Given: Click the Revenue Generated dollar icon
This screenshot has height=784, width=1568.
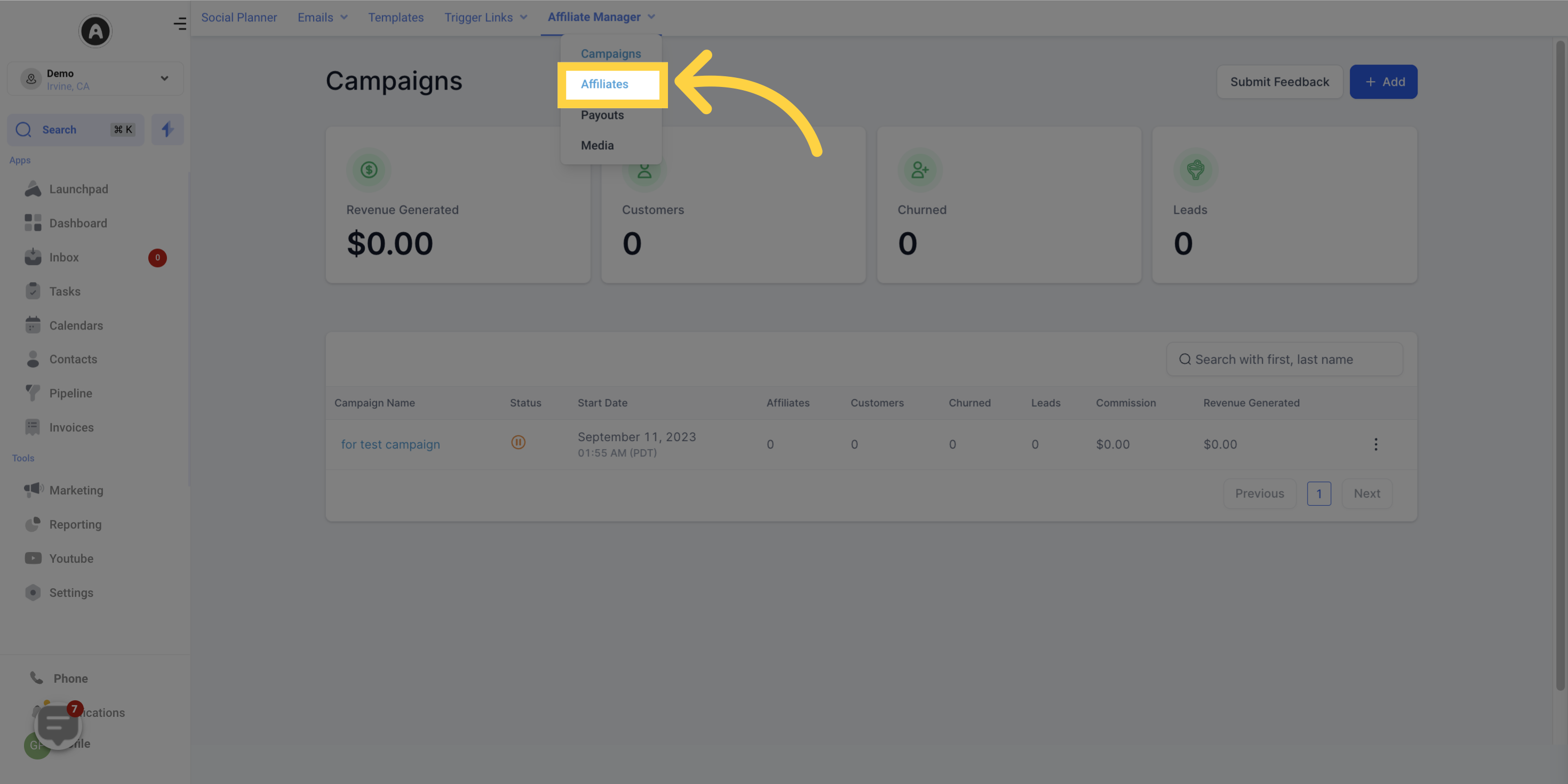Looking at the screenshot, I should pyautogui.click(x=369, y=169).
